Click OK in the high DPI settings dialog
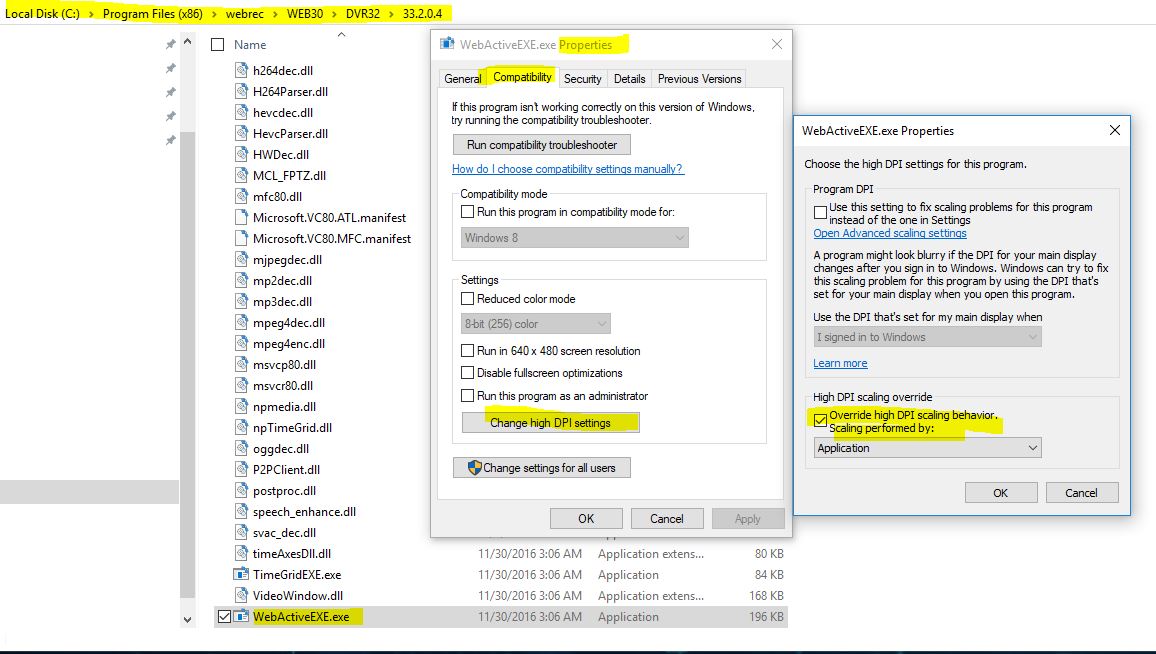The height and width of the screenshot is (654, 1156). click(1000, 493)
